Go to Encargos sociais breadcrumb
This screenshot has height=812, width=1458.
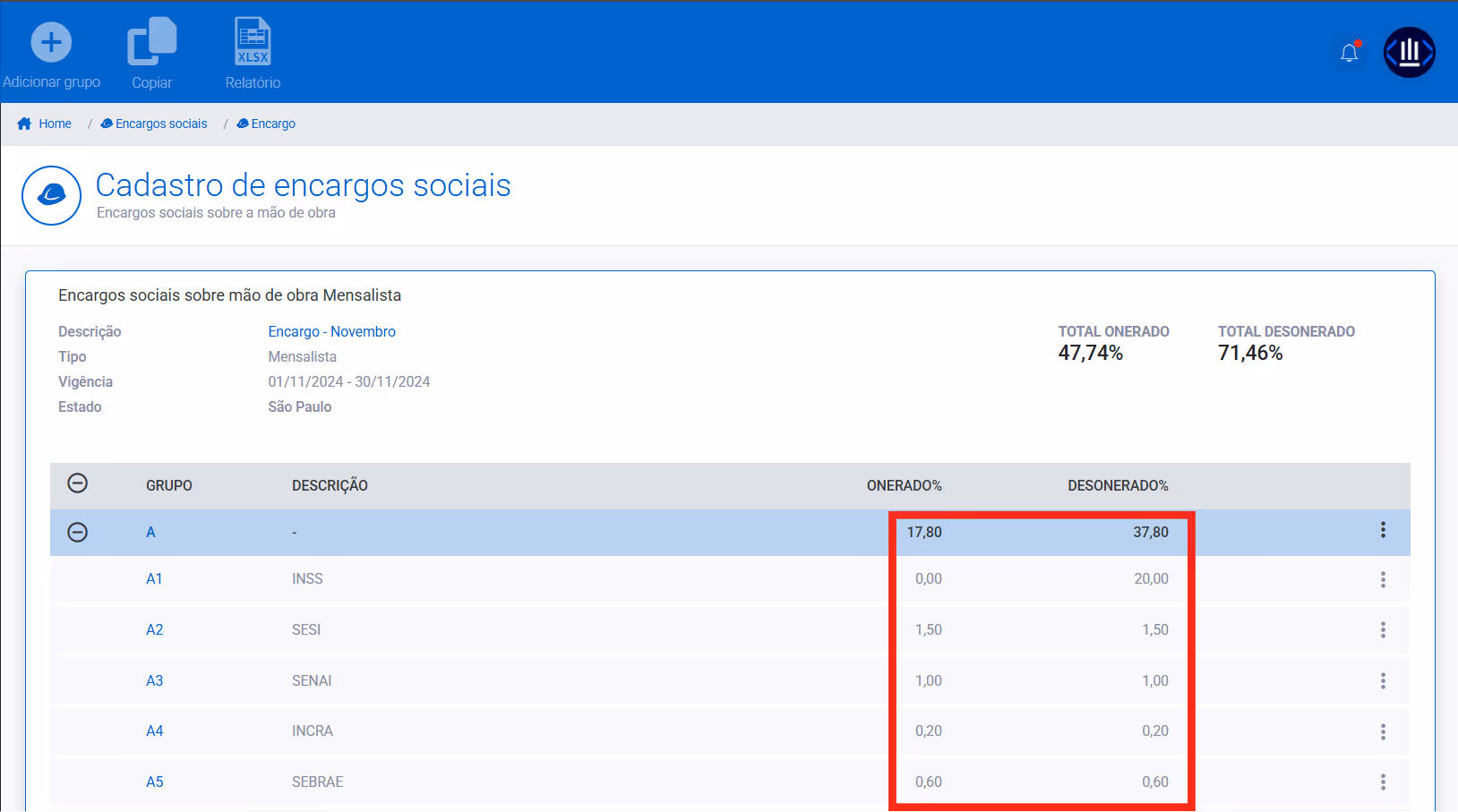(161, 124)
